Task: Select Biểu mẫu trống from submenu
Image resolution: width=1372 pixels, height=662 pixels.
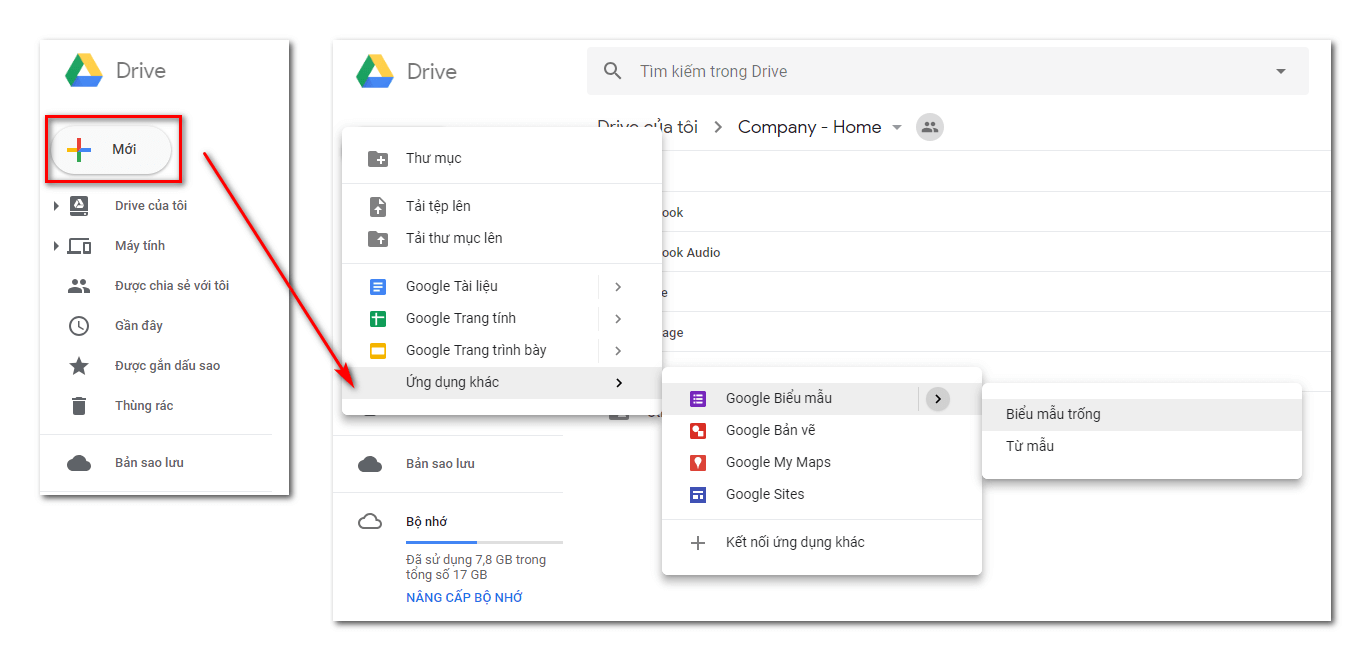Action: 1053,414
